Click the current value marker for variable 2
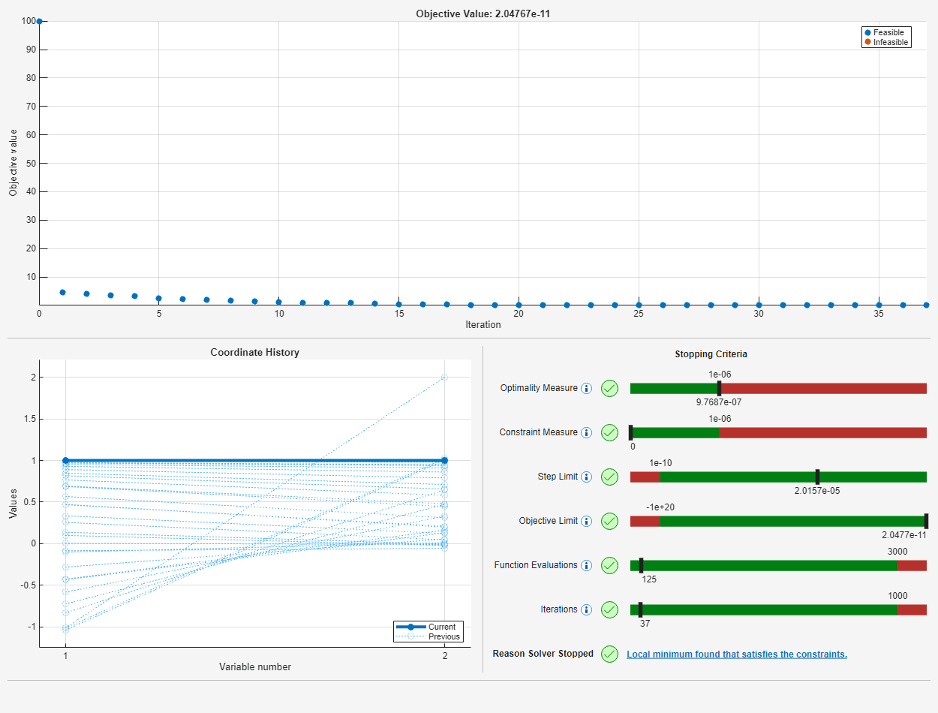The image size is (938, 713). point(444,461)
